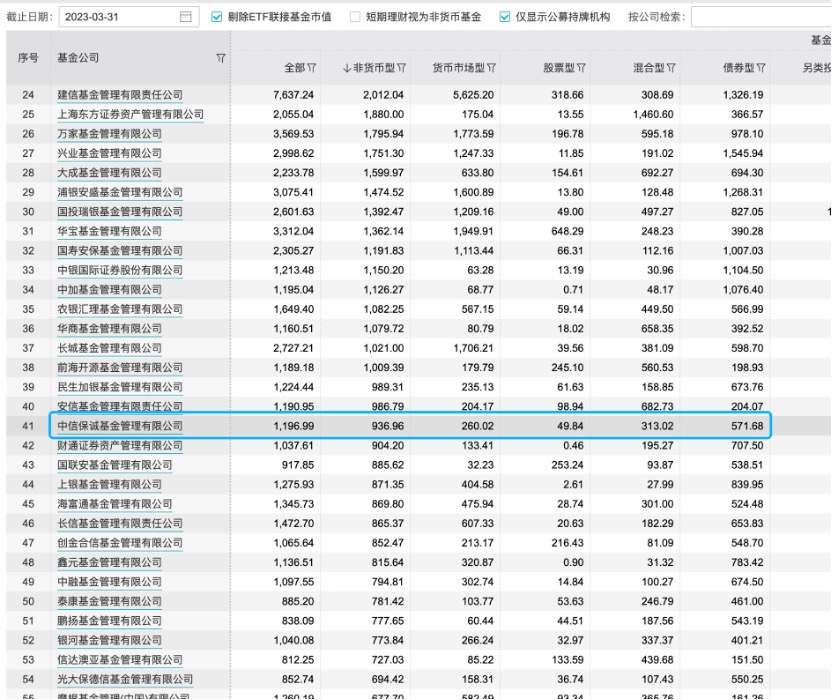The height and width of the screenshot is (700, 832).
Task: Check 短期理财视为非货币基金 checkbox
Action: pyautogui.click(x=355, y=17)
